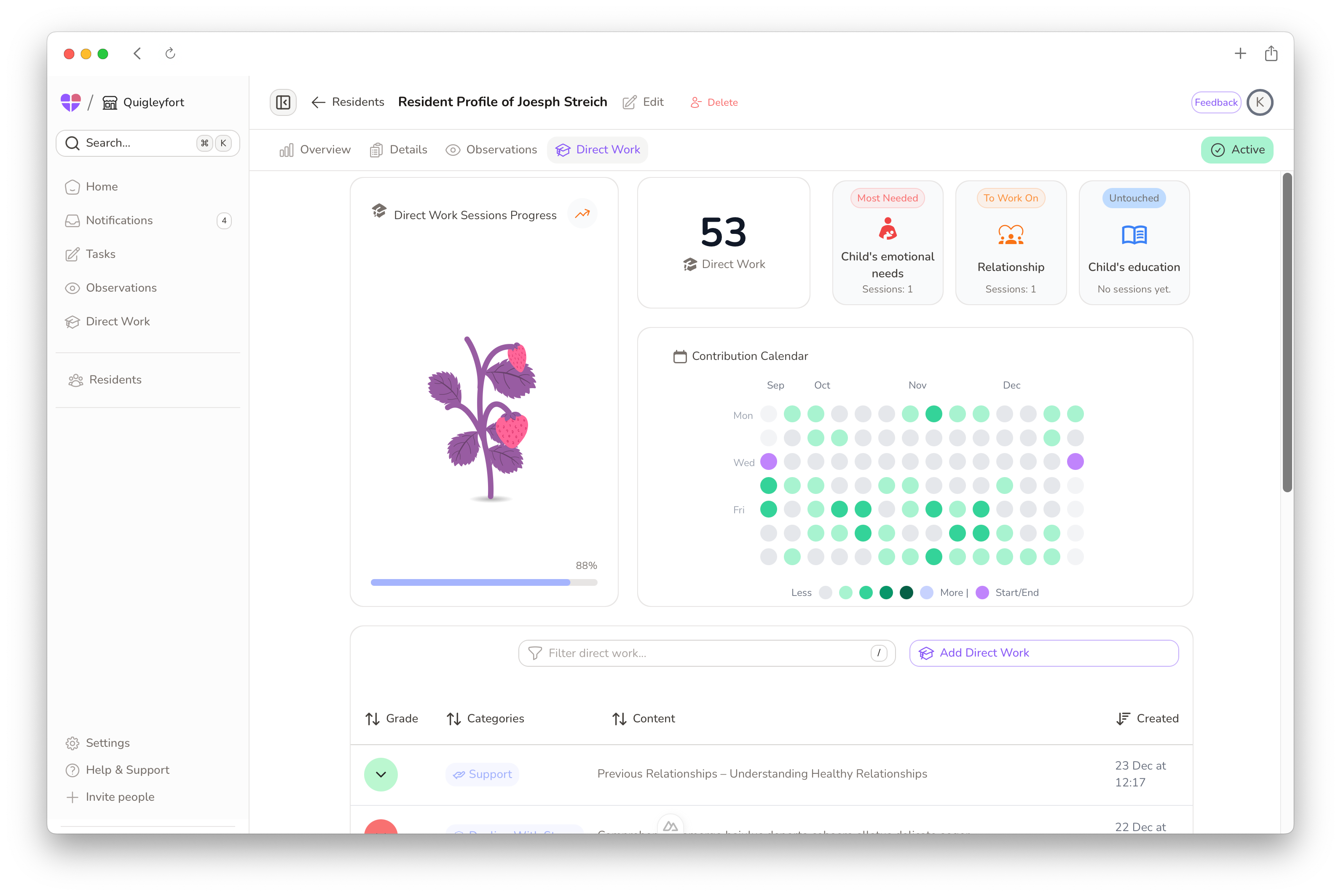
Task: Open Residents in sidebar
Action: (148, 380)
